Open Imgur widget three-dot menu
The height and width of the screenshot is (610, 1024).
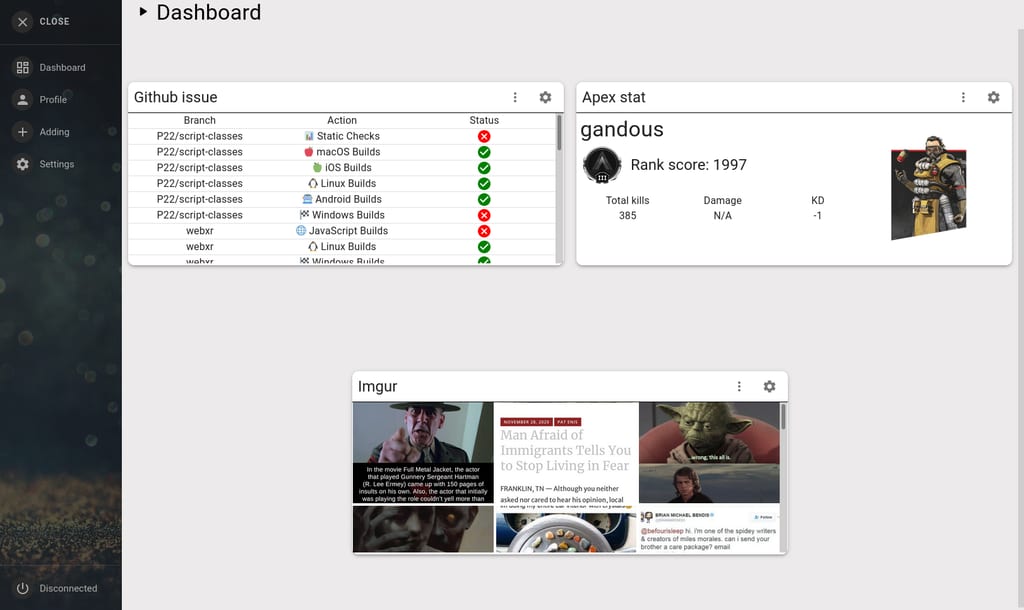click(x=739, y=387)
